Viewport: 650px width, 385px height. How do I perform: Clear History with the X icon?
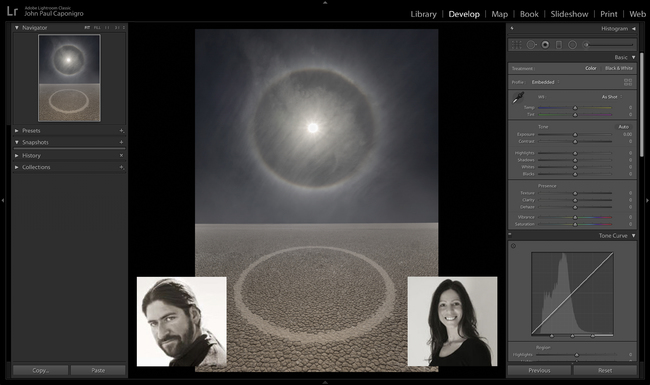click(121, 155)
